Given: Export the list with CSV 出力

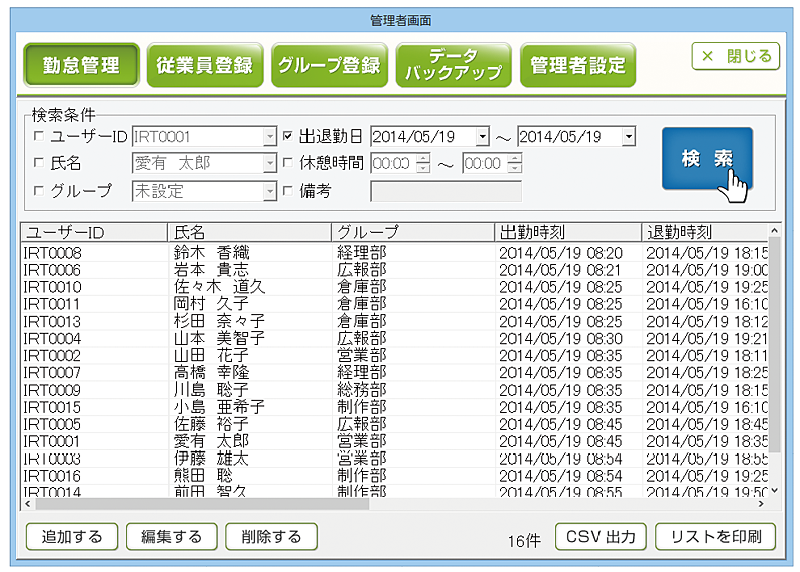Looking at the screenshot, I should click(x=601, y=537).
